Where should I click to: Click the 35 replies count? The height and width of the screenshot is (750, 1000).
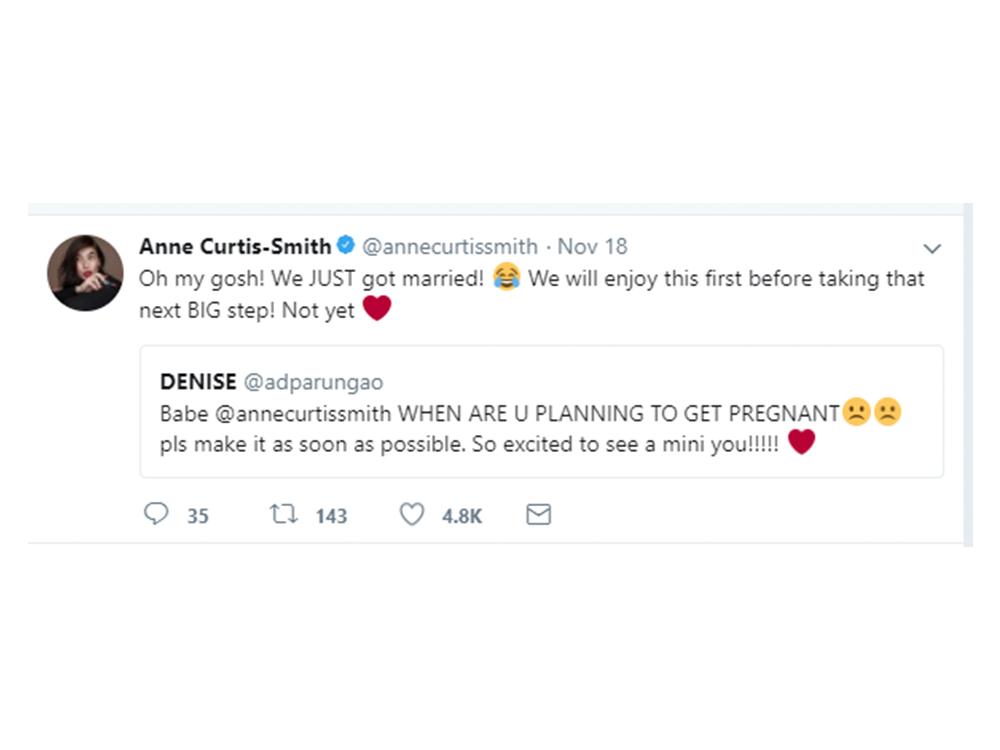(x=198, y=516)
